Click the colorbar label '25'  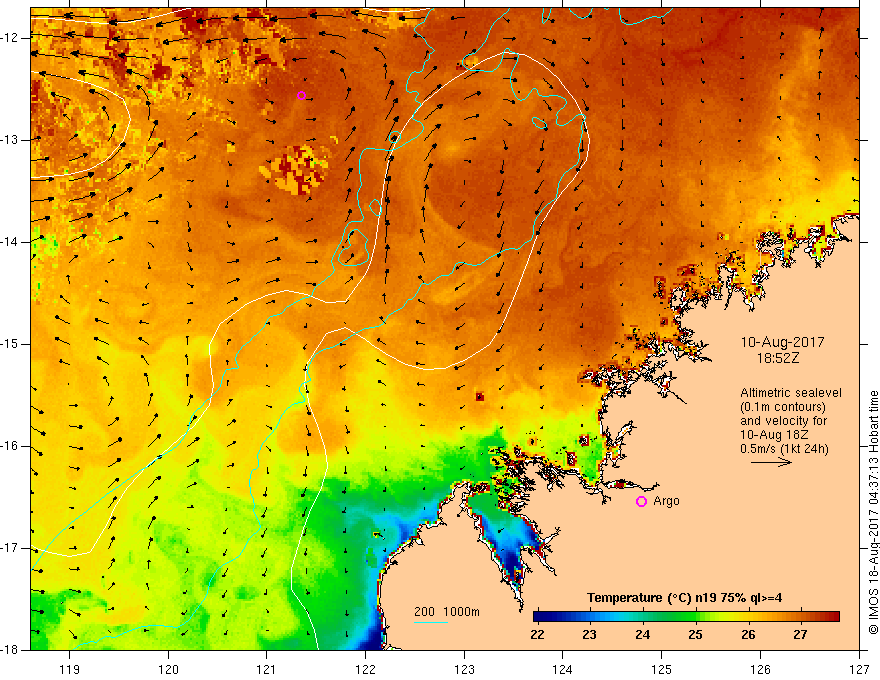pyautogui.click(x=695, y=635)
